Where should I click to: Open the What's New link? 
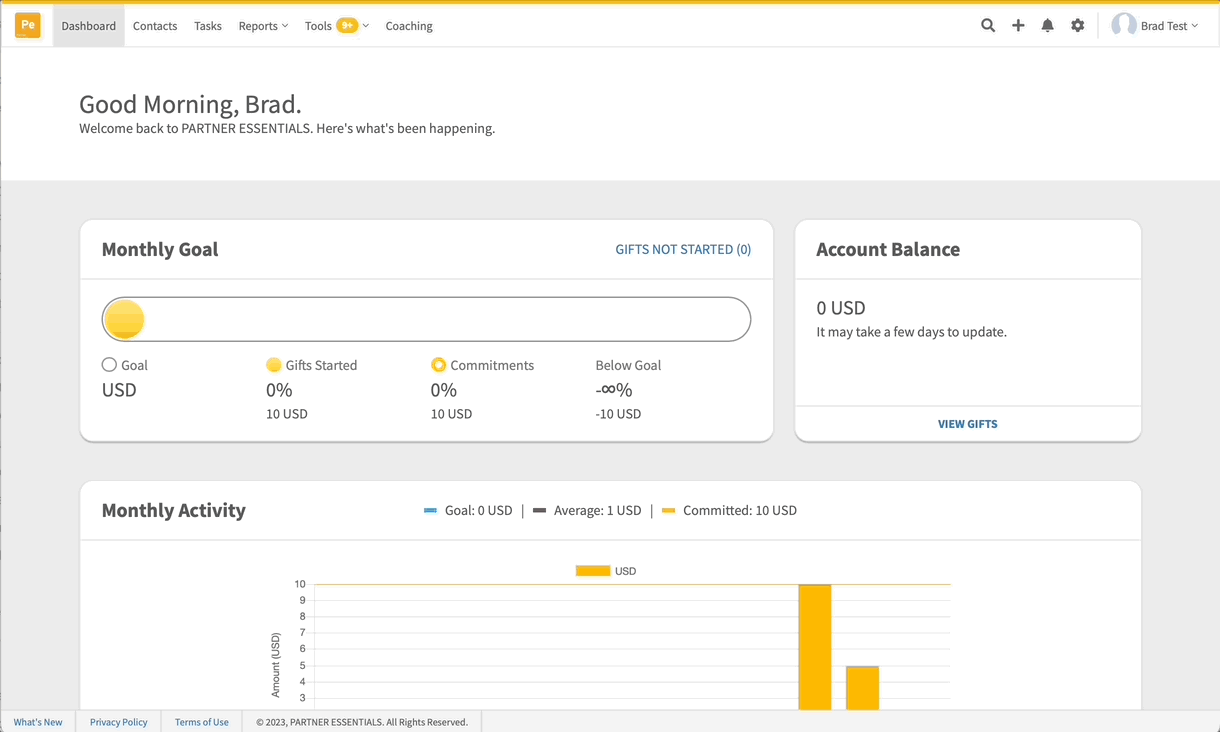[x=38, y=722]
